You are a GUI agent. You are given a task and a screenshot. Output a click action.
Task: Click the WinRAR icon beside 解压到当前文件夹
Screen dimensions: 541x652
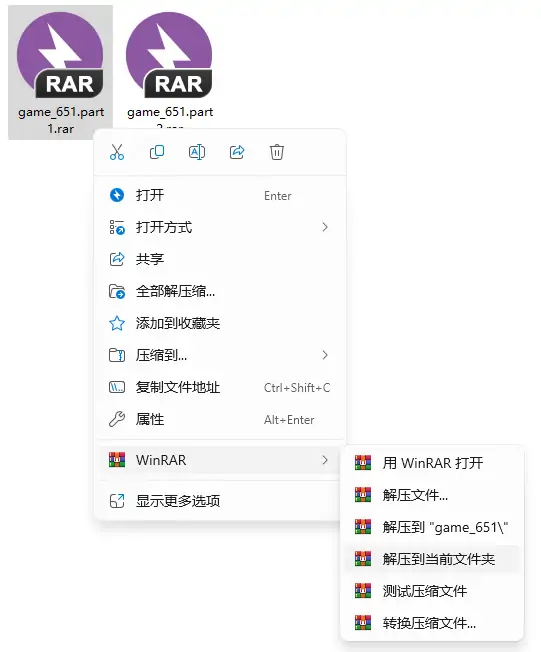click(x=363, y=559)
